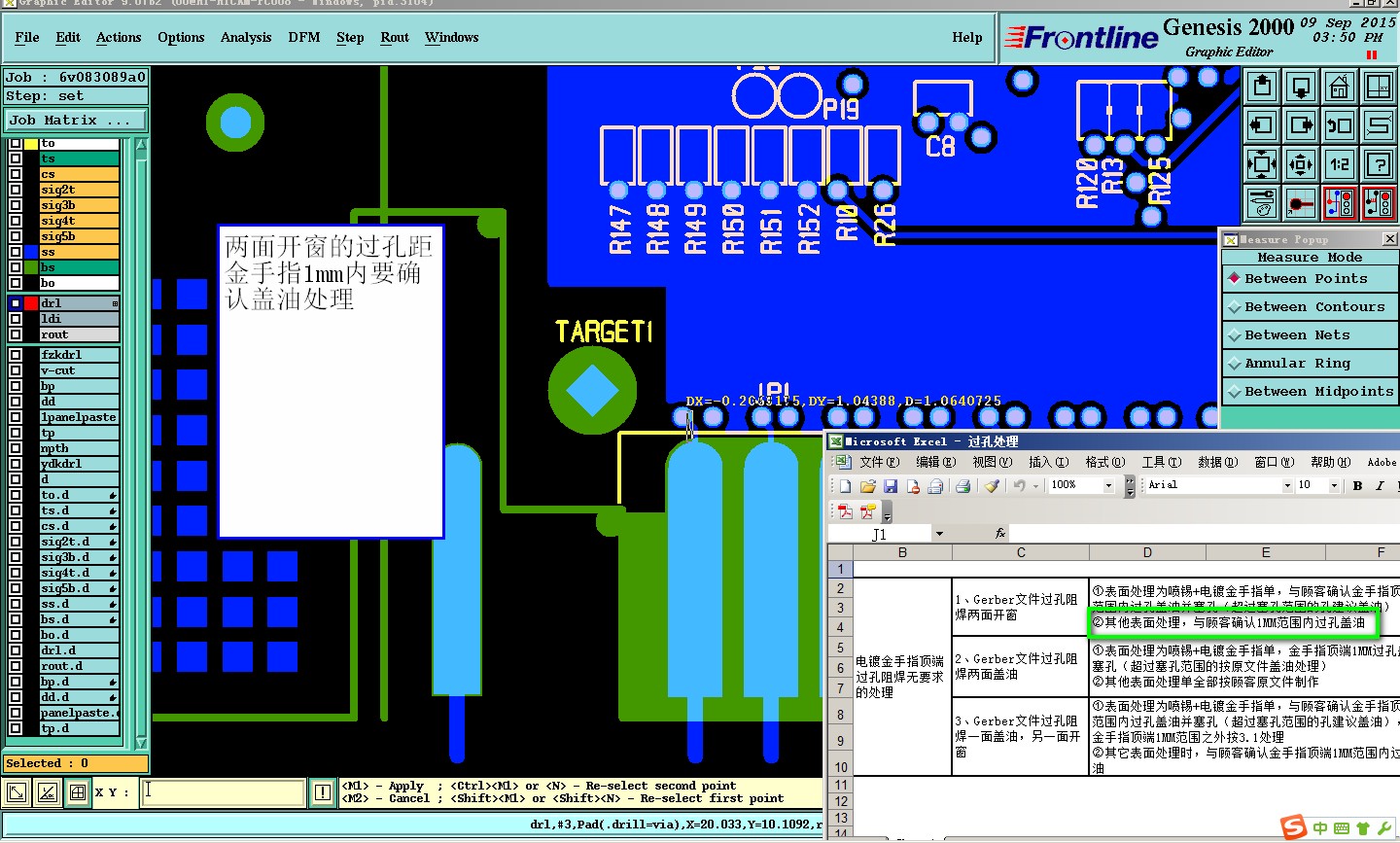Screen dimensions: 1400x843
Task: Toggle the checkbox for layer rout
Action: click(16, 334)
